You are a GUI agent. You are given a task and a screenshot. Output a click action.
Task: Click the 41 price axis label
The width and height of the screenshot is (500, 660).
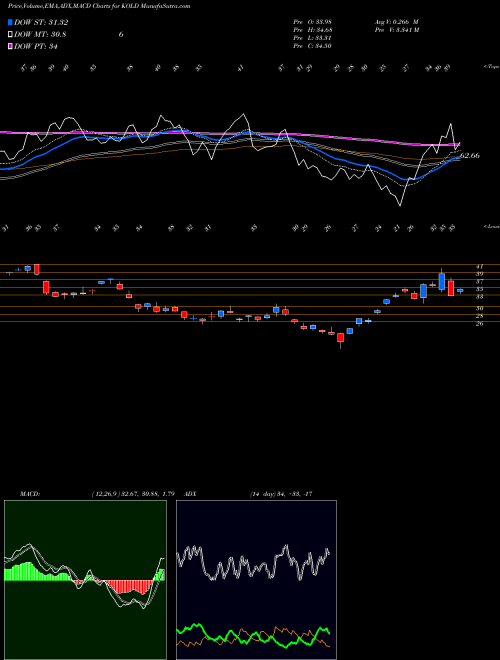pos(479,266)
